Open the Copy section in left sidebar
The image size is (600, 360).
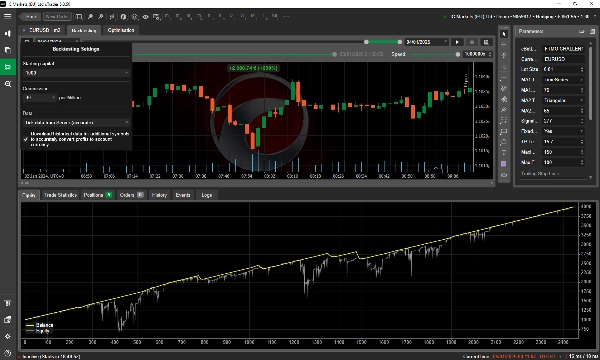pyautogui.click(x=7, y=50)
